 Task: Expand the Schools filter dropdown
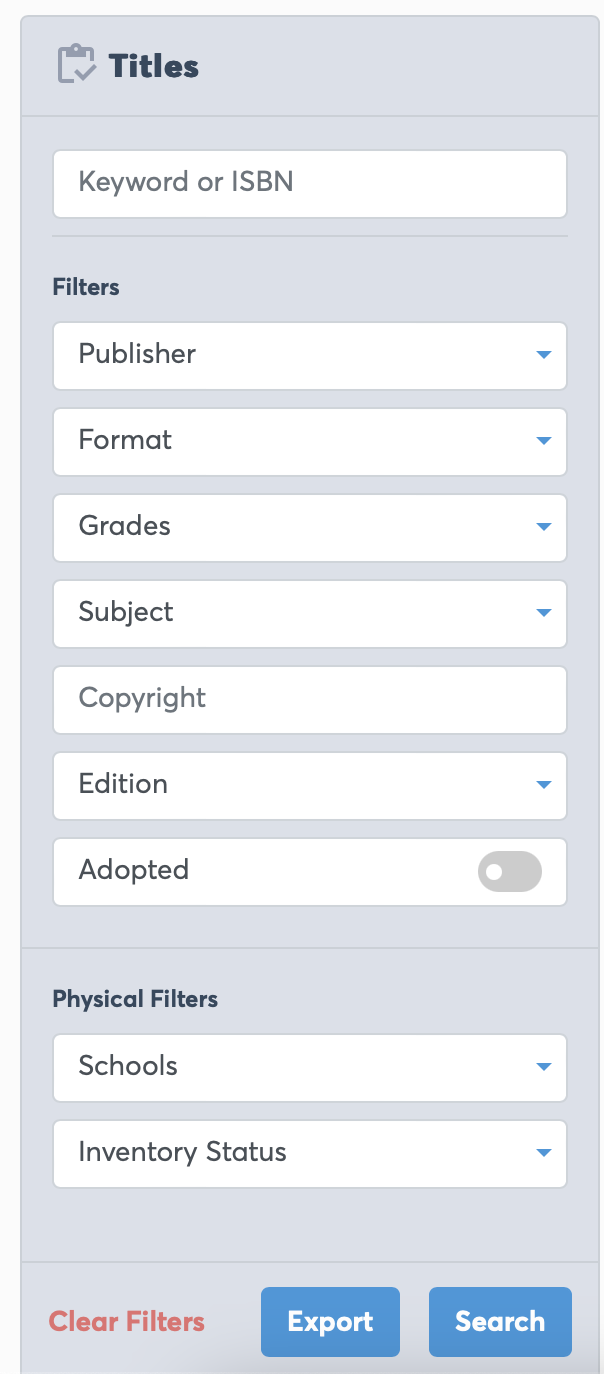tap(300, 1067)
